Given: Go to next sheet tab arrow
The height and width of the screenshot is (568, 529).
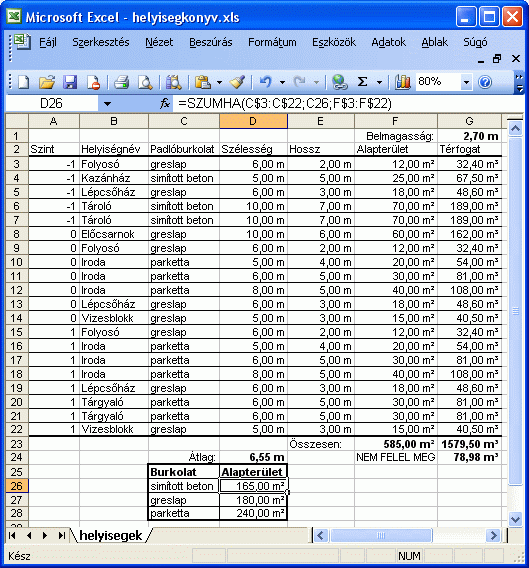Looking at the screenshot, I should 45,535.
